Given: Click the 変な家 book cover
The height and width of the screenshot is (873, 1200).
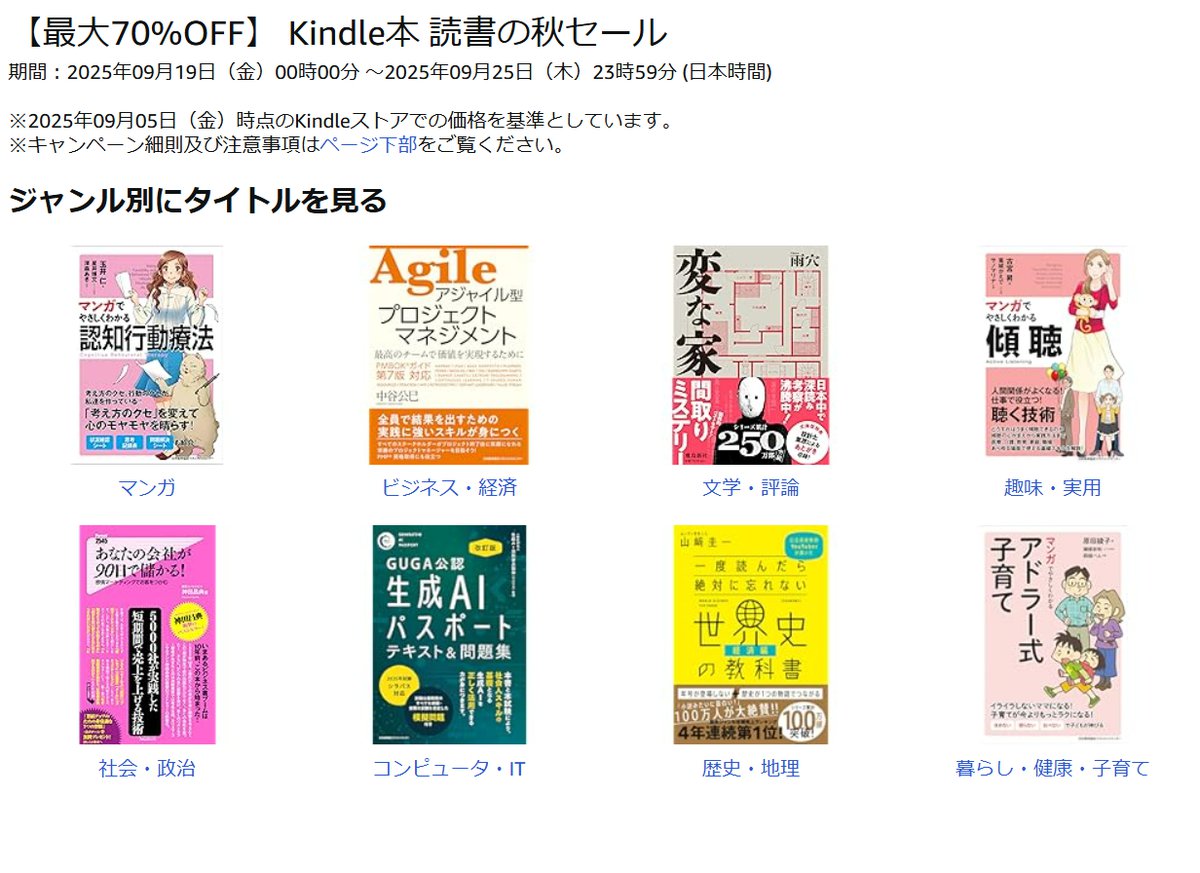Looking at the screenshot, I should pyautogui.click(x=751, y=355).
